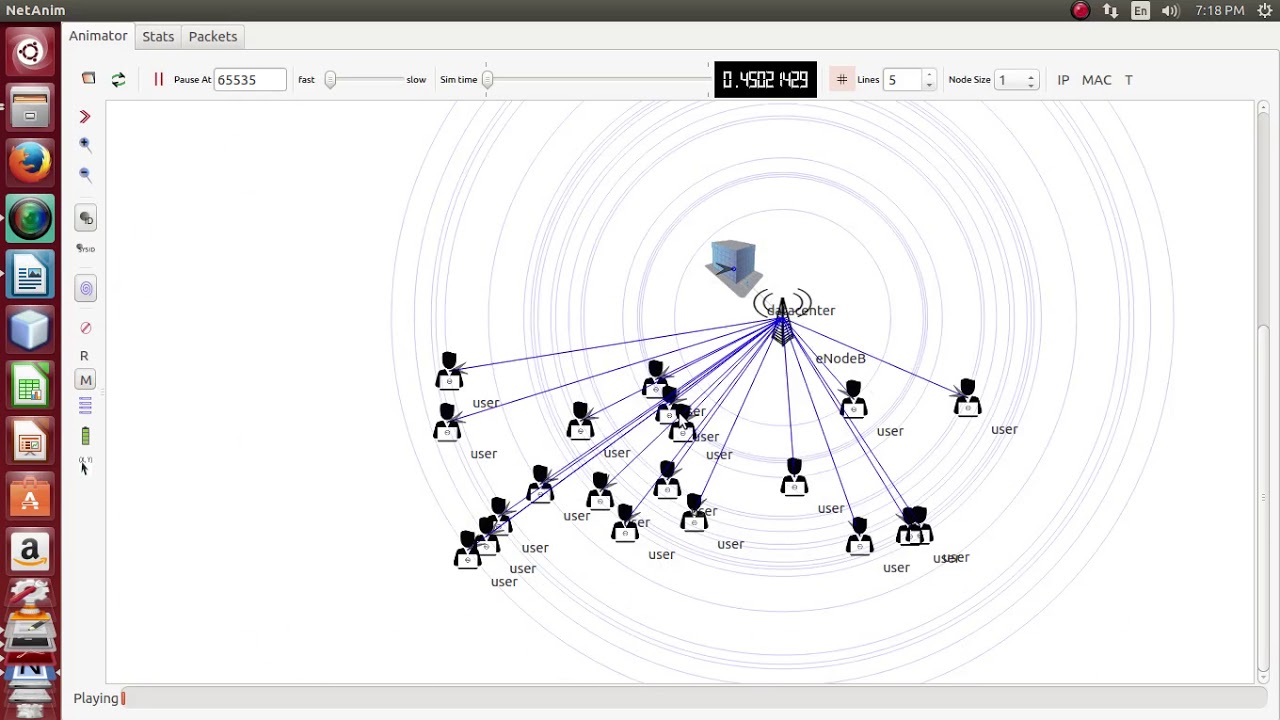Select the far right user node
Screen dimensions: 1280x720
pos(967,397)
